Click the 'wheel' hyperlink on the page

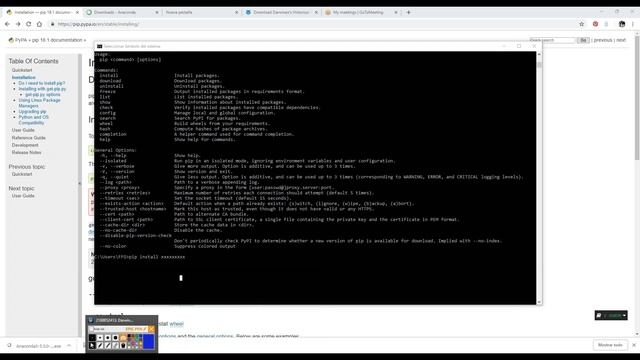tap(176, 324)
